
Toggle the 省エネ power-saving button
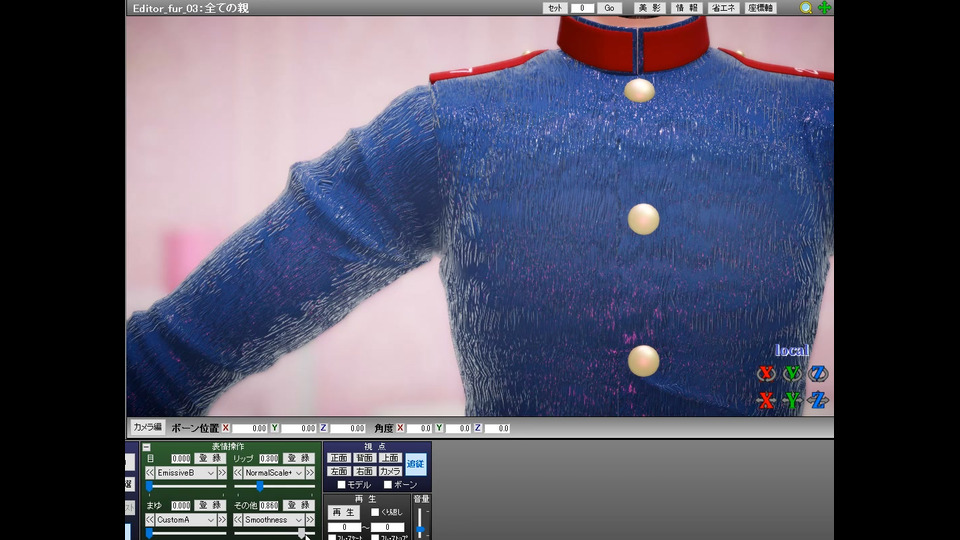point(723,8)
